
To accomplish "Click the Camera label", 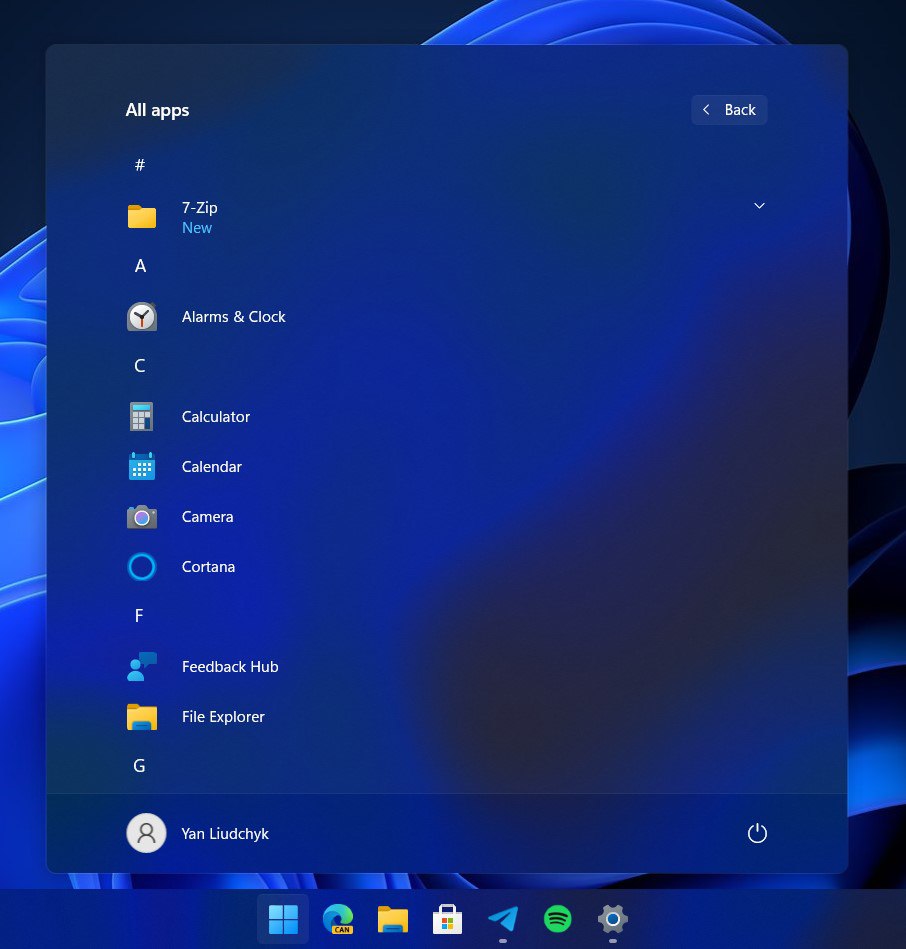I will tap(208, 517).
